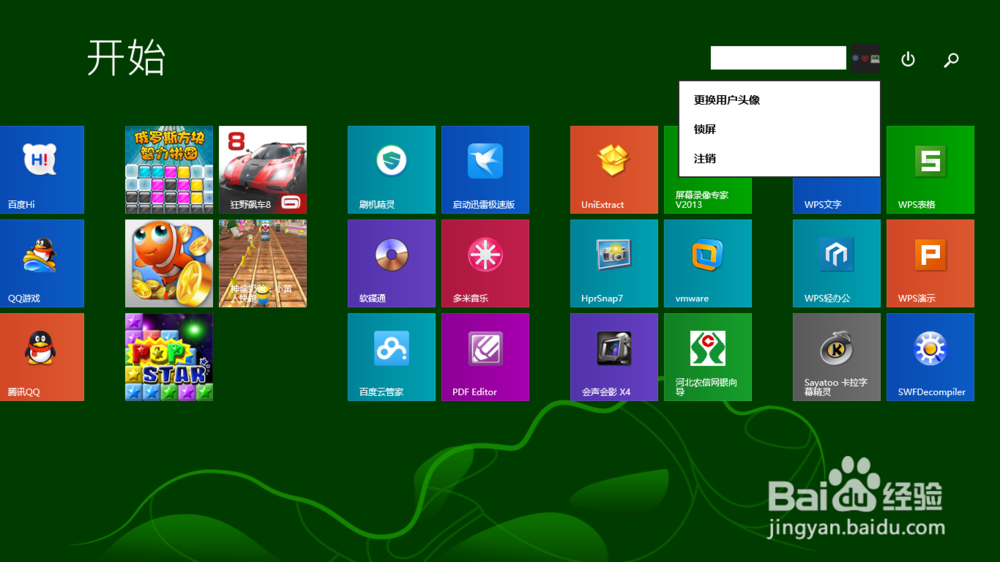Image resolution: width=1000 pixels, height=562 pixels.
Task: Click the user avatar picture
Action: (x=865, y=58)
